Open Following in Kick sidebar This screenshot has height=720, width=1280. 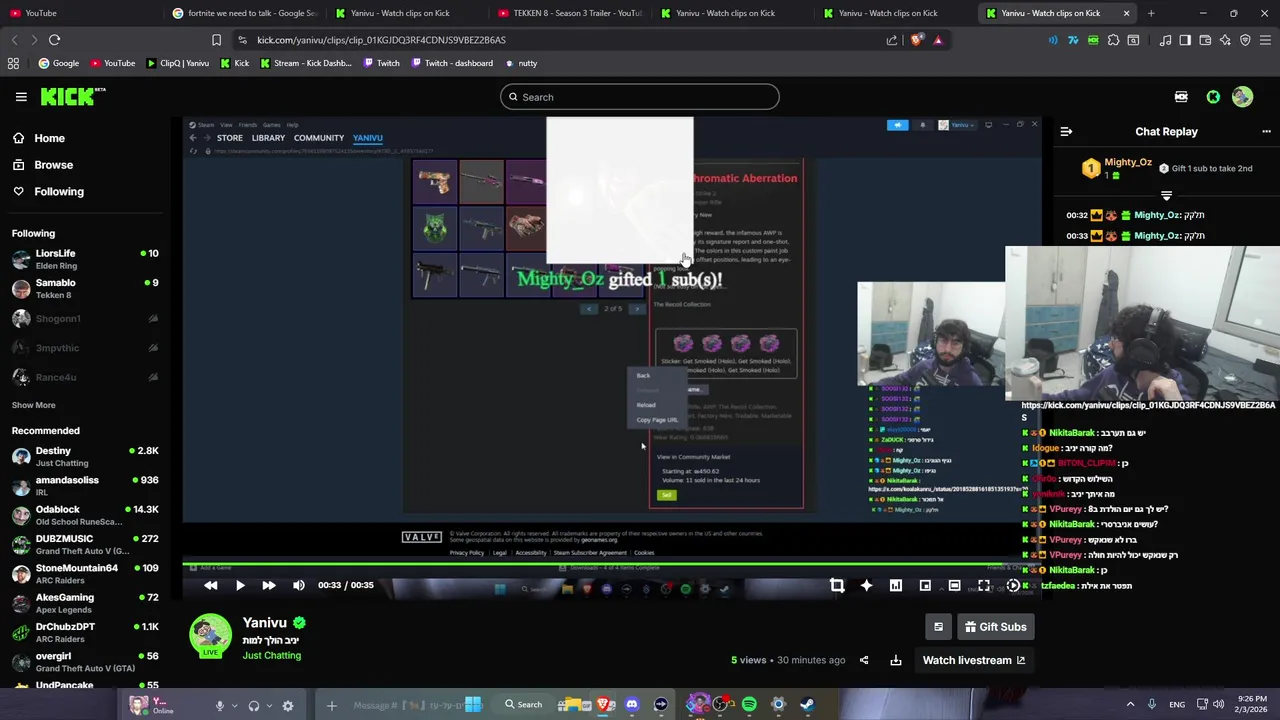(48, 191)
